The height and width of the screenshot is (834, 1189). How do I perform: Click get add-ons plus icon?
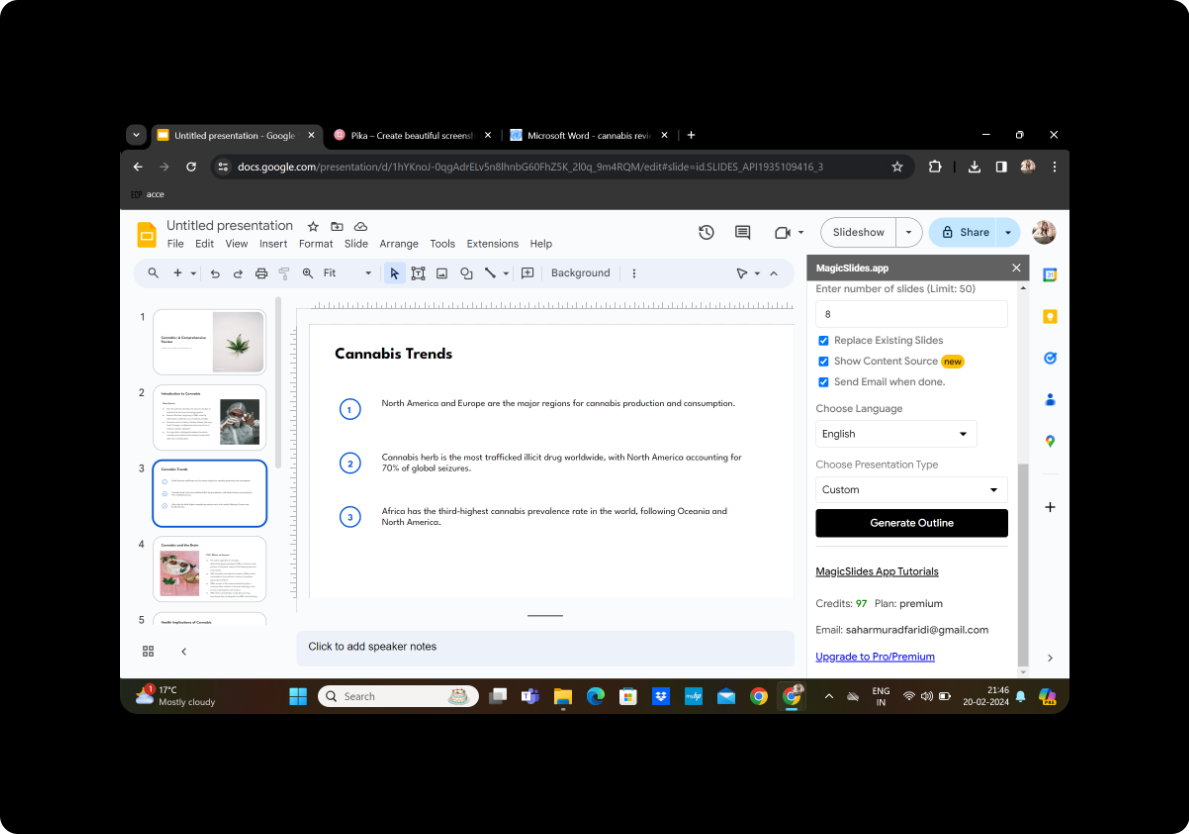pyautogui.click(x=1050, y=507)
